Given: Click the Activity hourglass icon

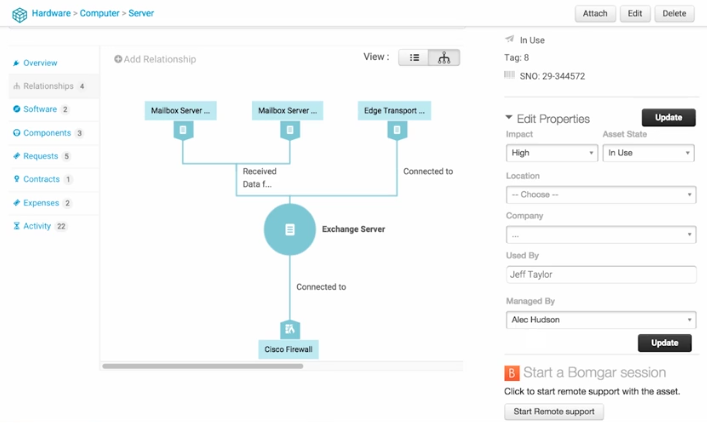Looking at the screenshot, I should pos(17,225).
